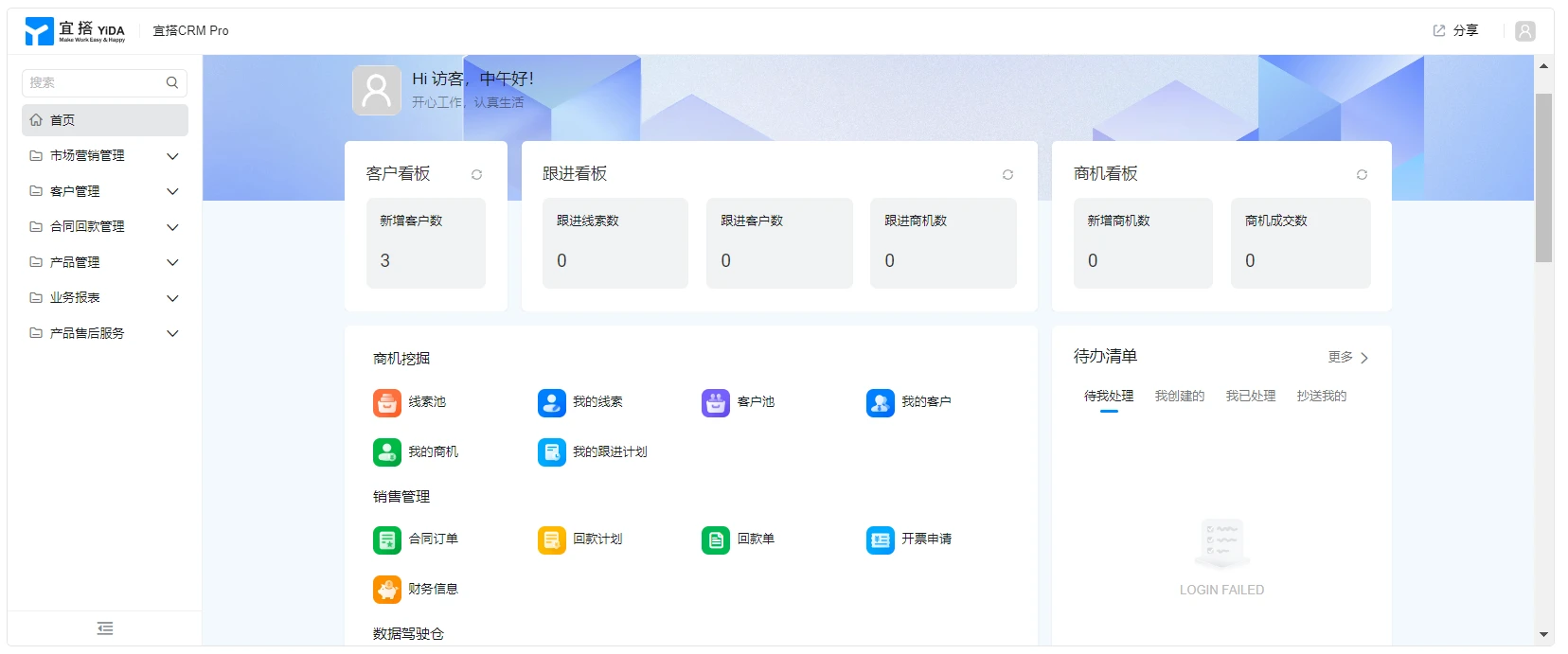Click the 更多 arrow in 待办清单
1568x654 pixels.
click(x=1364, y=359)
